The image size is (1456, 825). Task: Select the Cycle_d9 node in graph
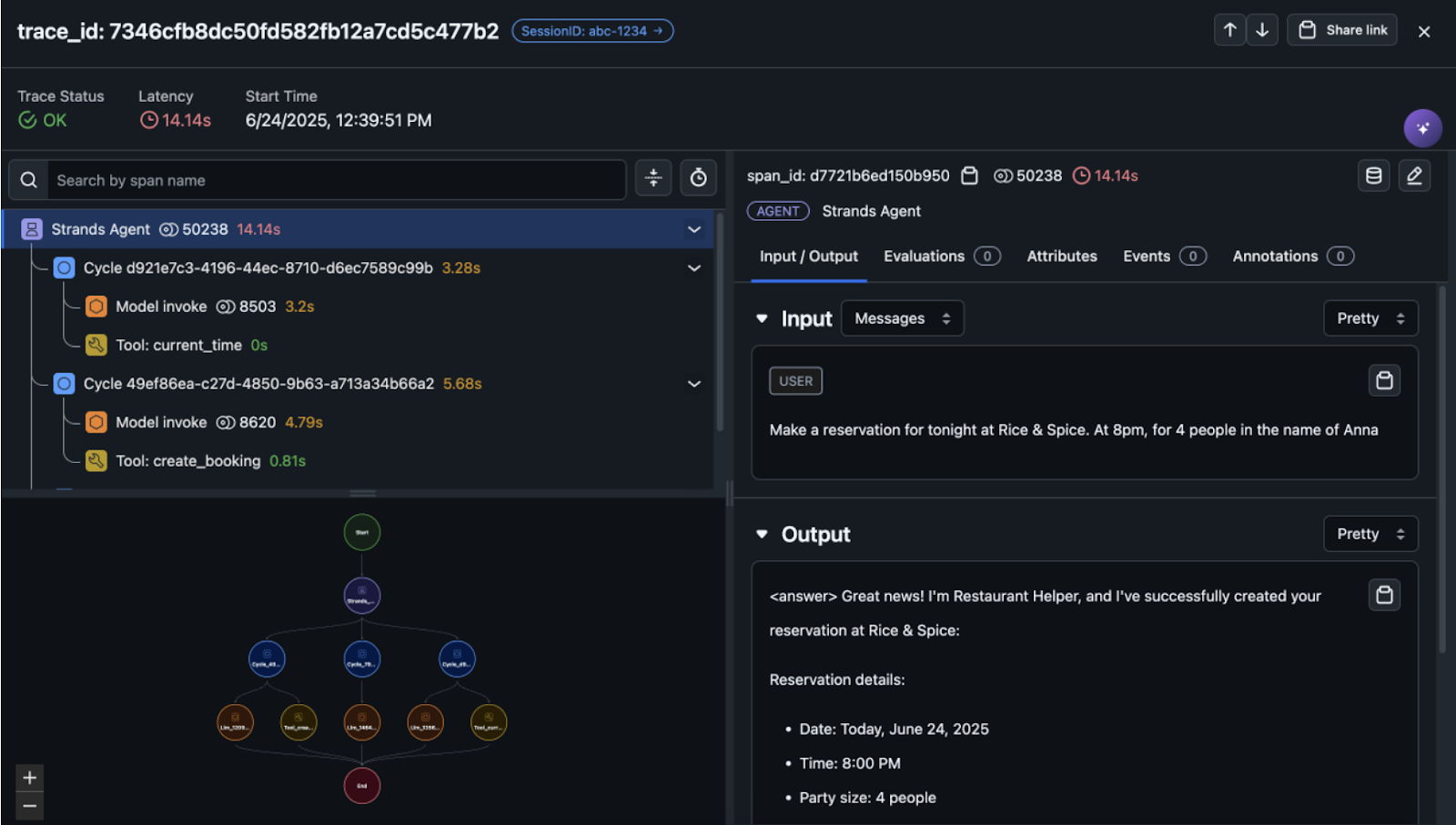click(457, 659)
